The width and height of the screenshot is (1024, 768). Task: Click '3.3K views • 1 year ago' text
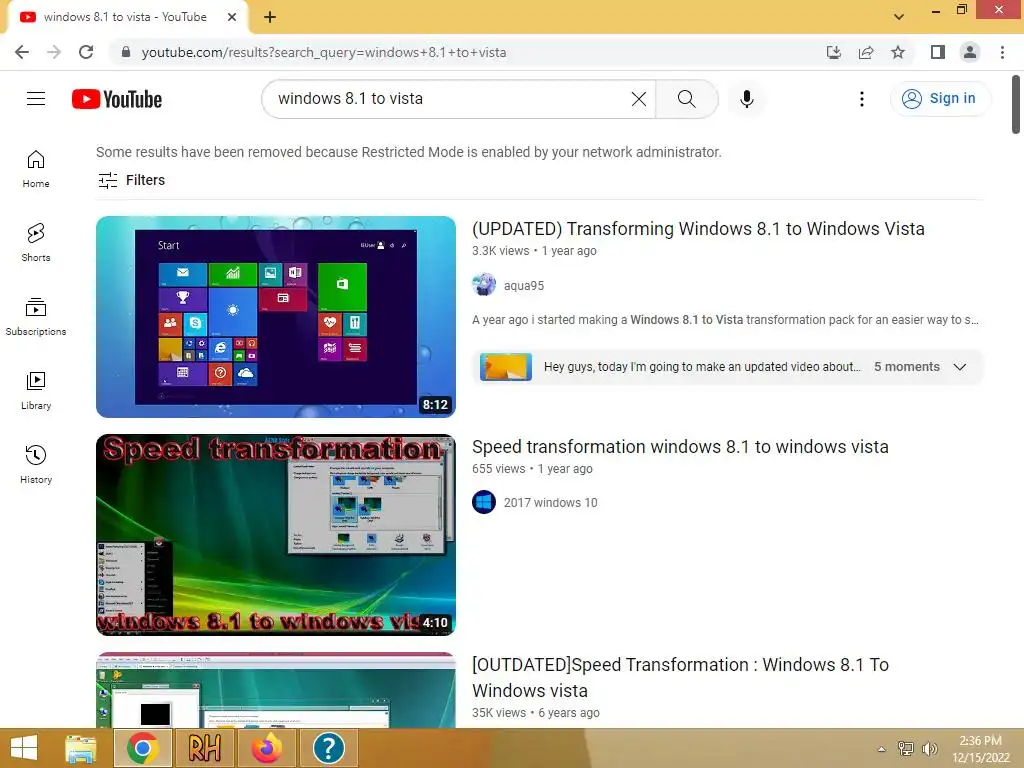[x=534, y=251]
